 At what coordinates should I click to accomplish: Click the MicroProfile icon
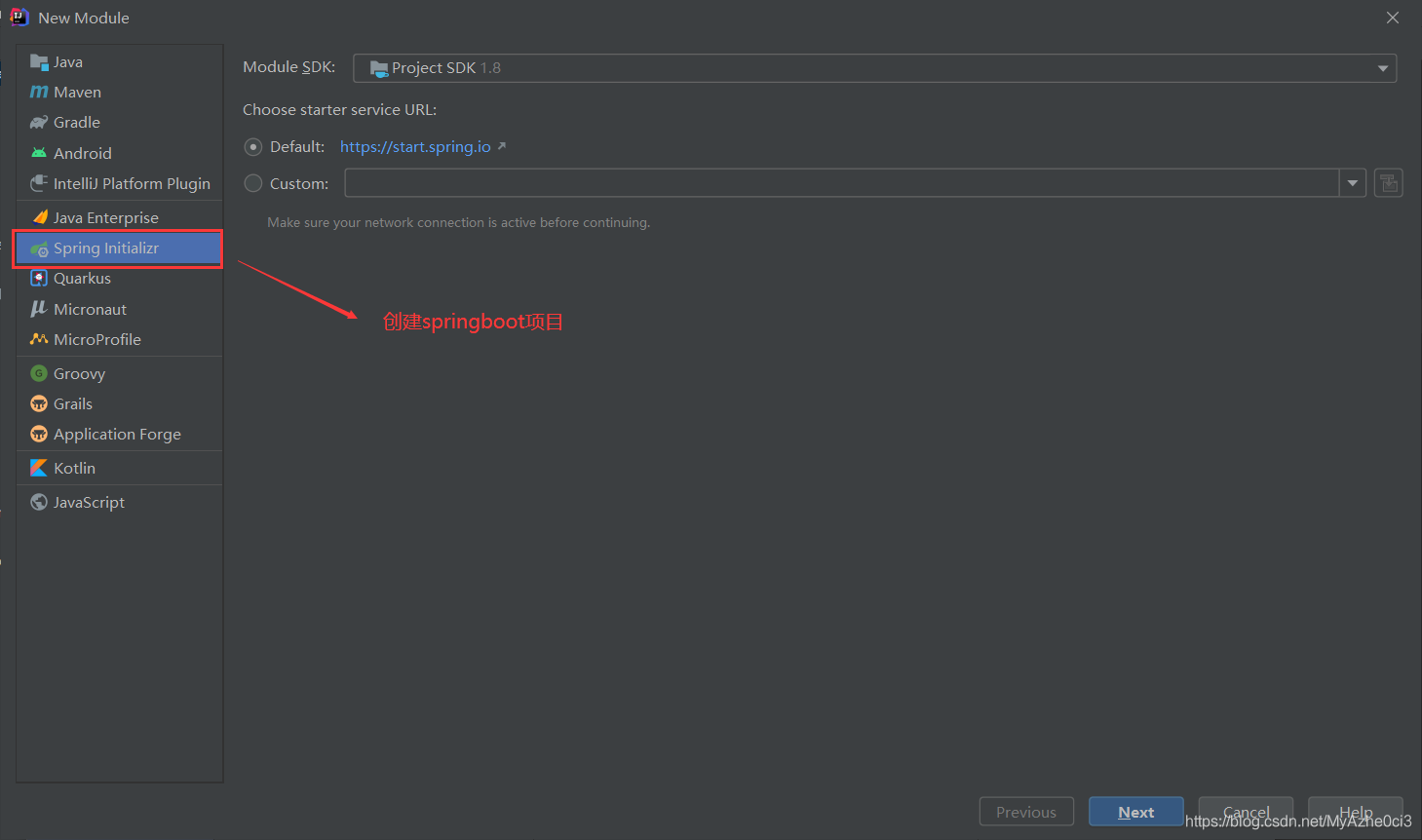click(x=39, y=339)
